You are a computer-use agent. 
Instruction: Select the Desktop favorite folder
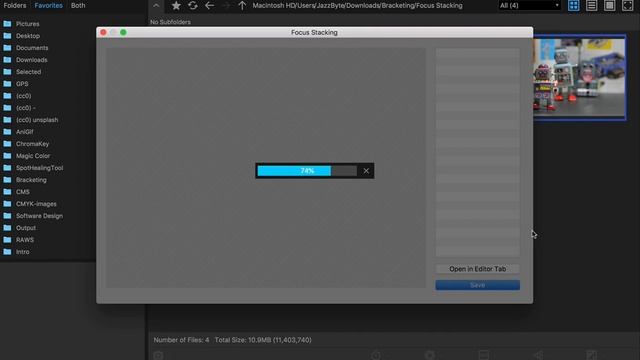pyautogui.click(x=28, y=36)
